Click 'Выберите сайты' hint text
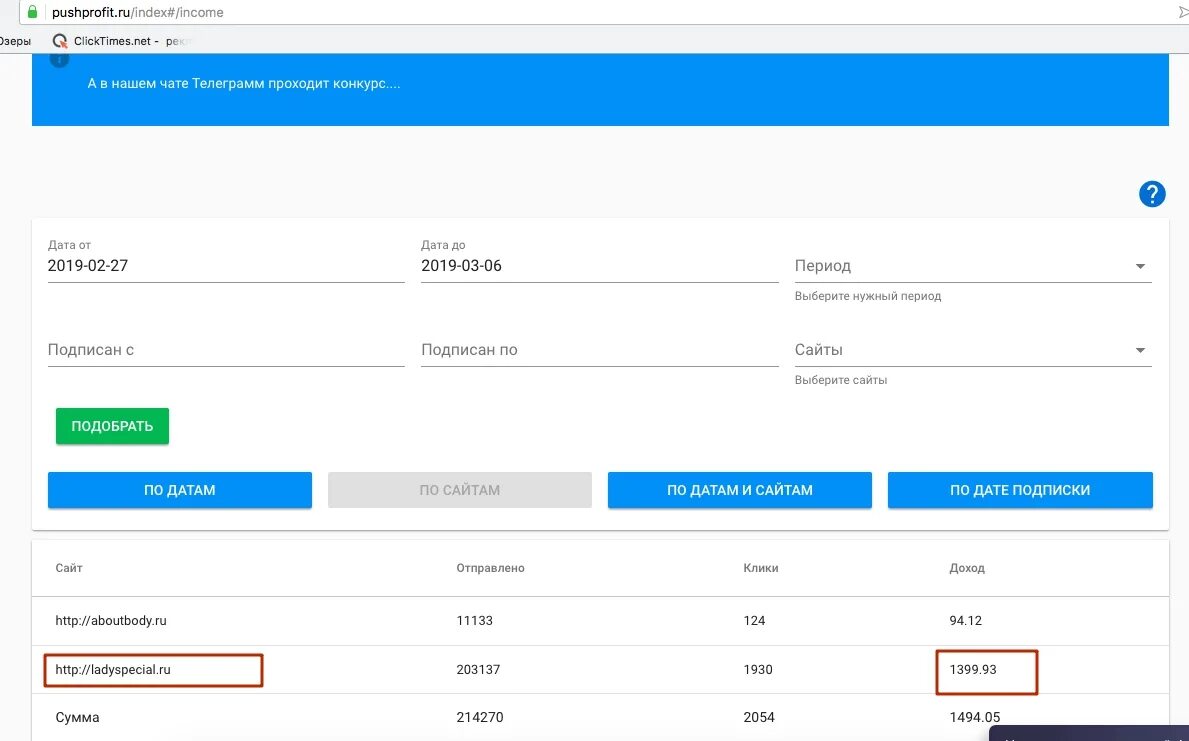 click(x=841, y=380)
